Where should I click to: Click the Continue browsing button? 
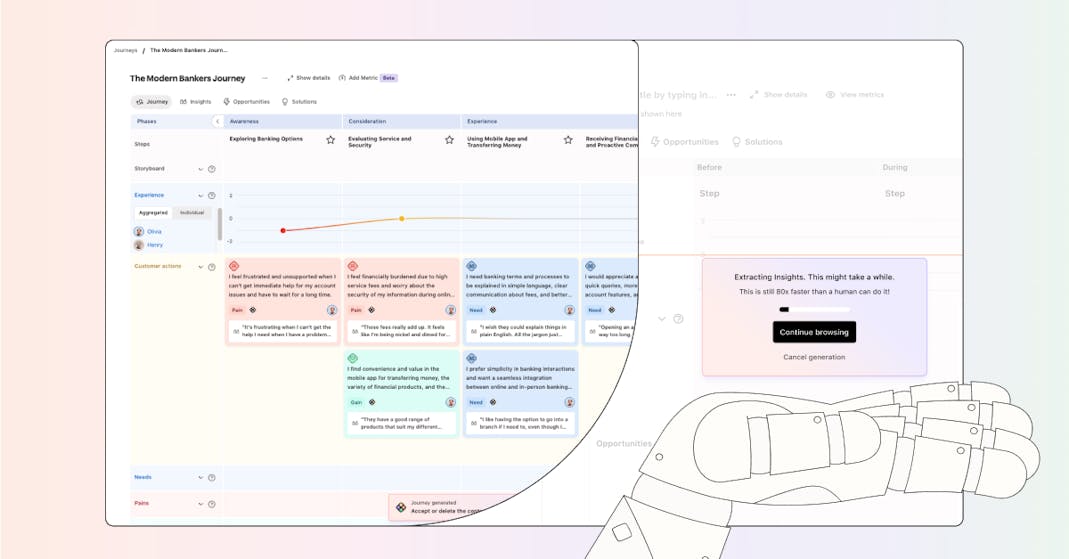(814, 332)
